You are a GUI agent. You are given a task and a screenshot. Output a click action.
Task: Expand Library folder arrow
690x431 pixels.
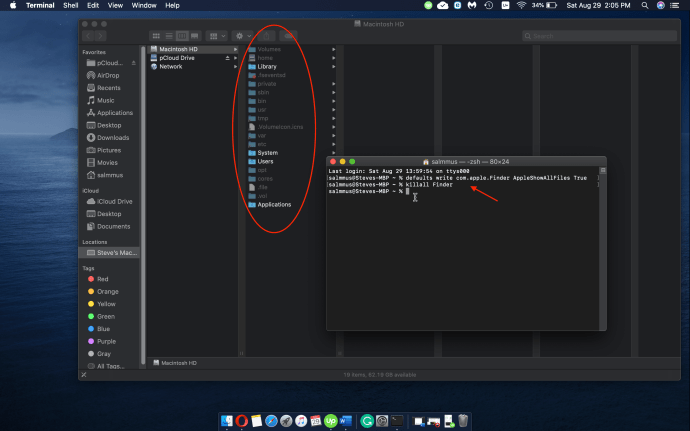tap(334, 66)
